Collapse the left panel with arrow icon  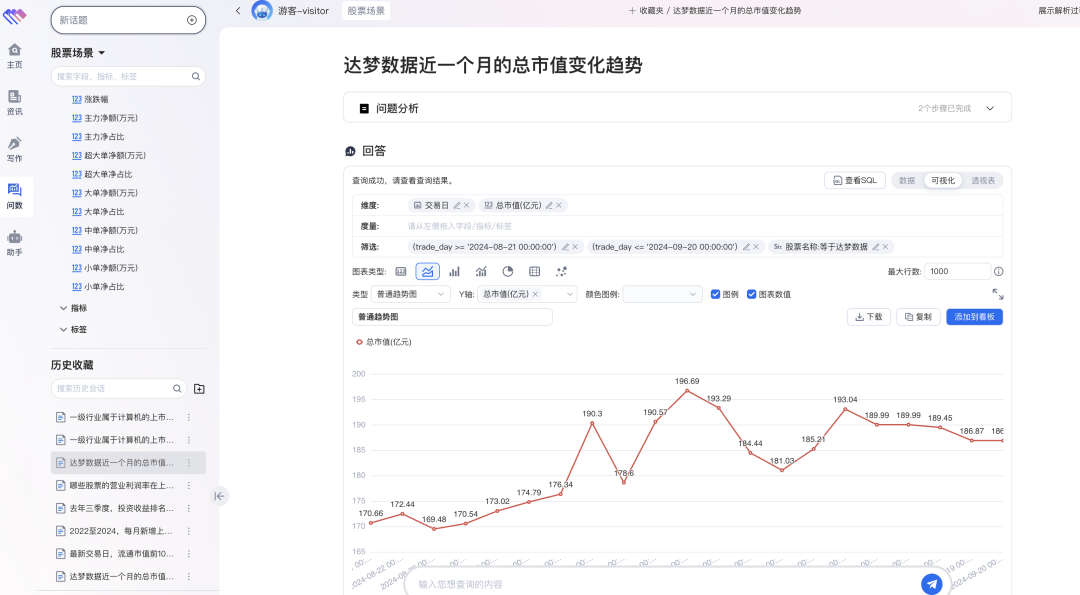click(x=219, y=496)
